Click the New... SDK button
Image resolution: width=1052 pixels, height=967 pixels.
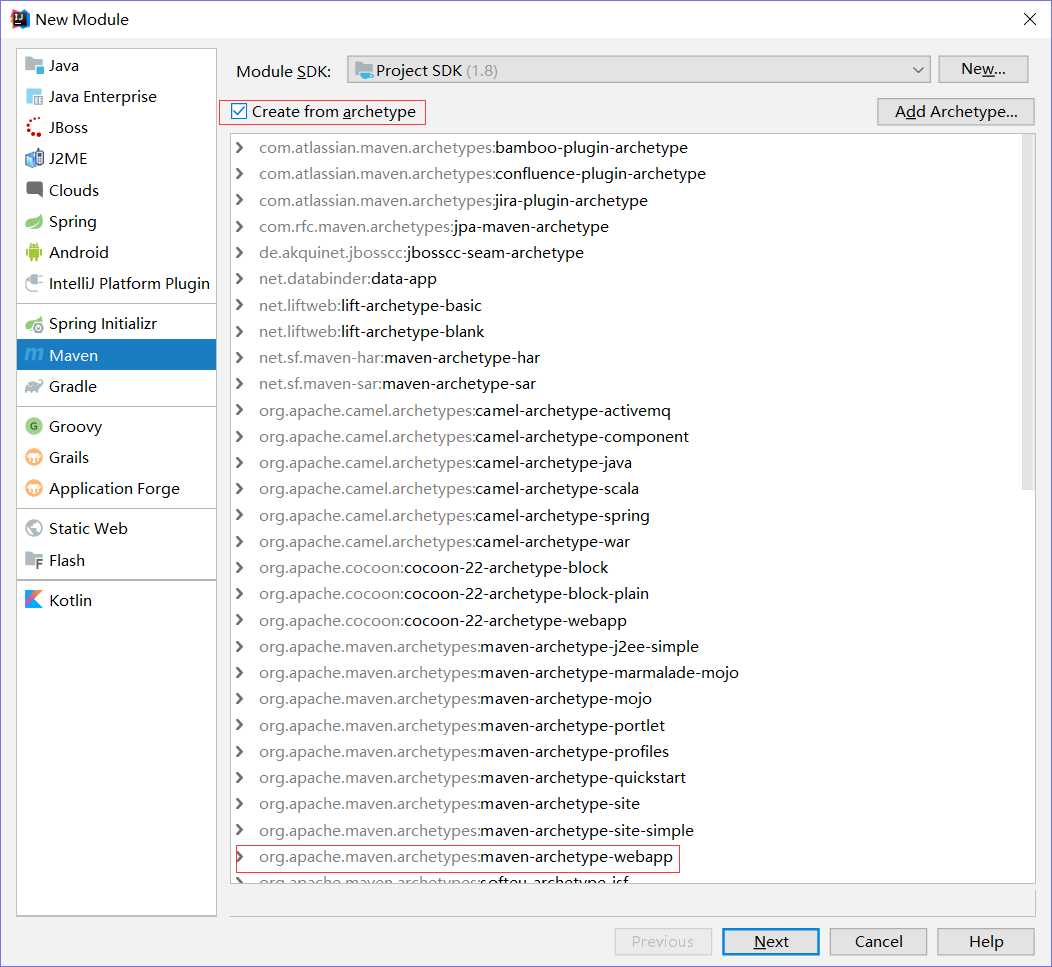[983, 69]
